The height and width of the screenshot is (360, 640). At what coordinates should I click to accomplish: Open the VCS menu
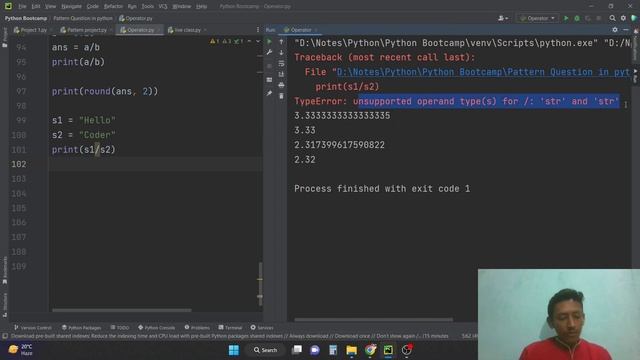163,7
